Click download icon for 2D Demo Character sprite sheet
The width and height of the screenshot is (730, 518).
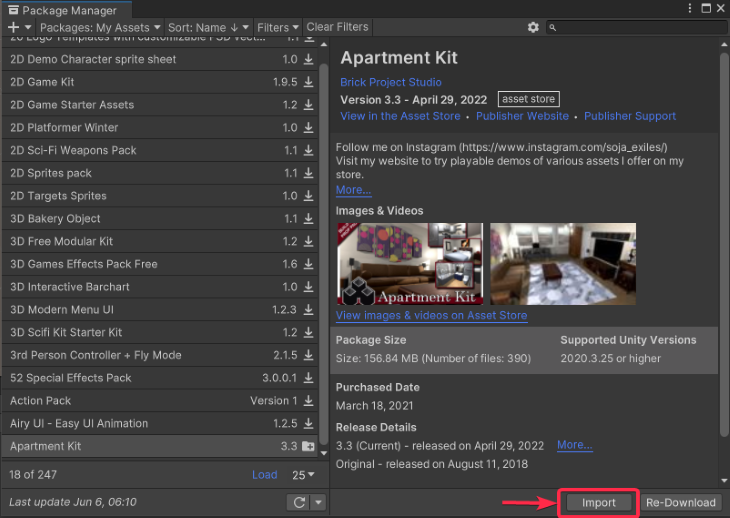(308, 59)
